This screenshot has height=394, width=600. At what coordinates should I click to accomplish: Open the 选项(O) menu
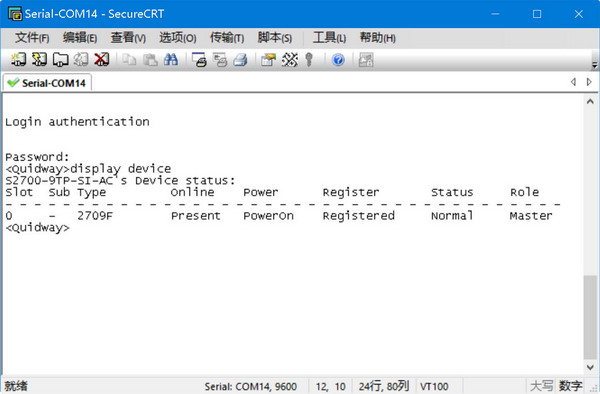178,37
